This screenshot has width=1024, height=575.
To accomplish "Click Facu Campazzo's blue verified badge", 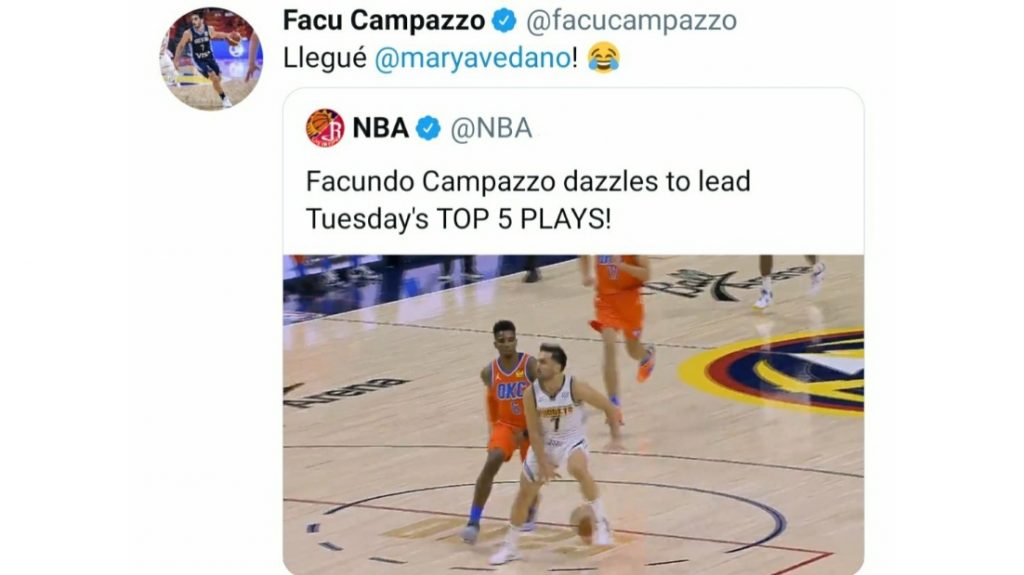I will click(505, 20).
